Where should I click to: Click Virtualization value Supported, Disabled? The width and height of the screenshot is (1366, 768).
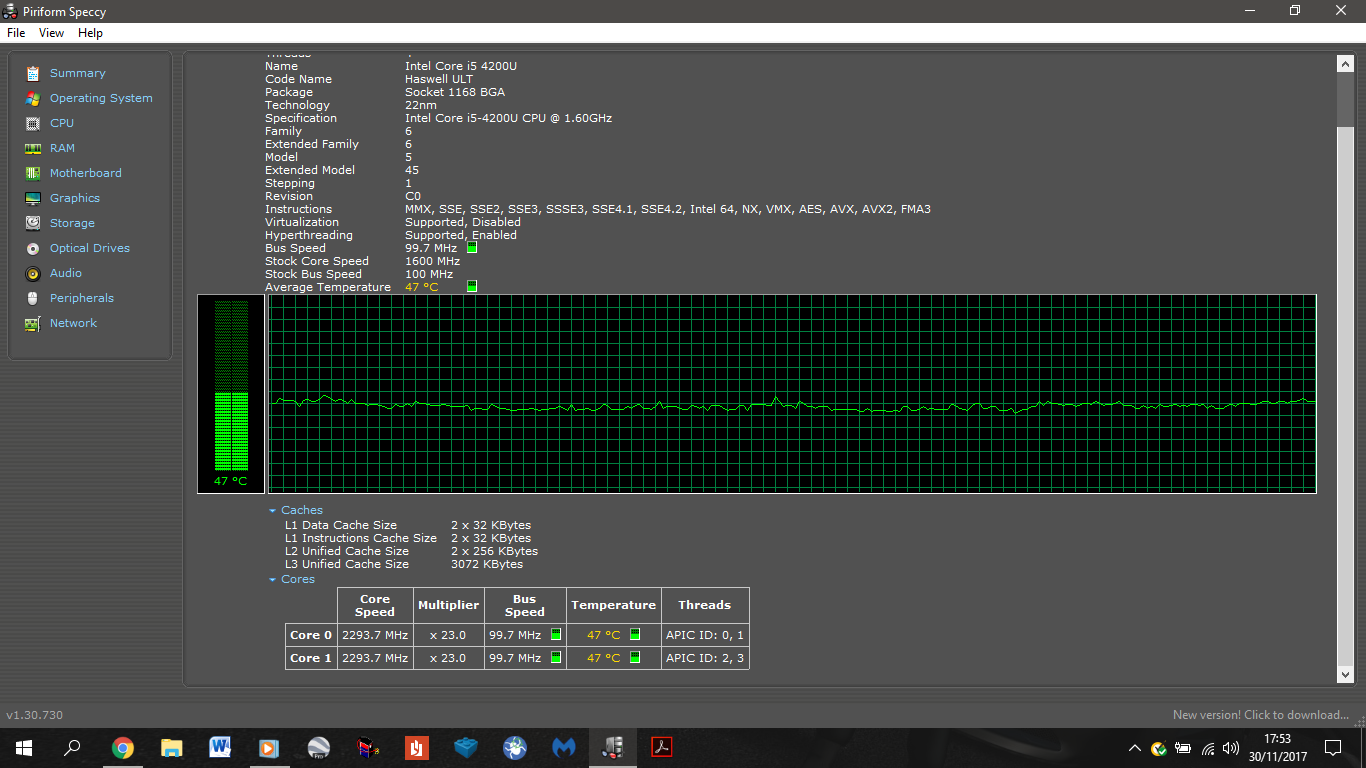coord(463,222)
